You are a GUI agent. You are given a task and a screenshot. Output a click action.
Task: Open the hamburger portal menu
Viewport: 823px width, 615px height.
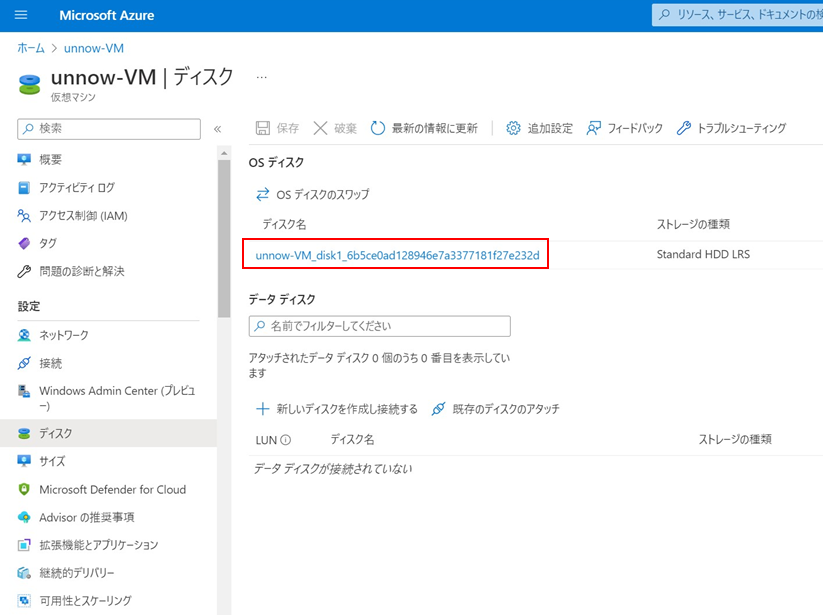coord(21,15)
